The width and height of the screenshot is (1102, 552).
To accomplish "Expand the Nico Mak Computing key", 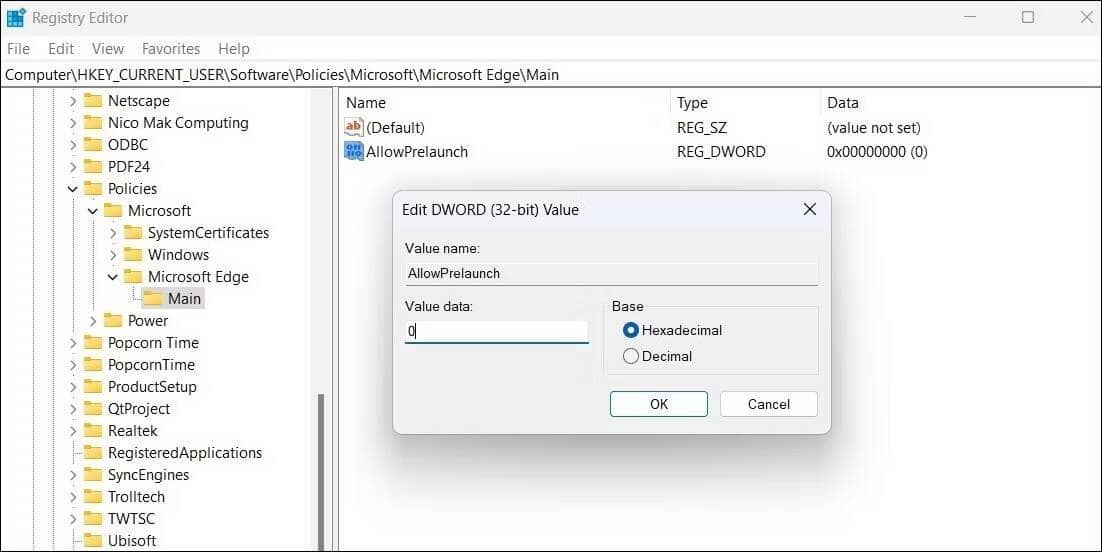I will [x=73, y=123].
